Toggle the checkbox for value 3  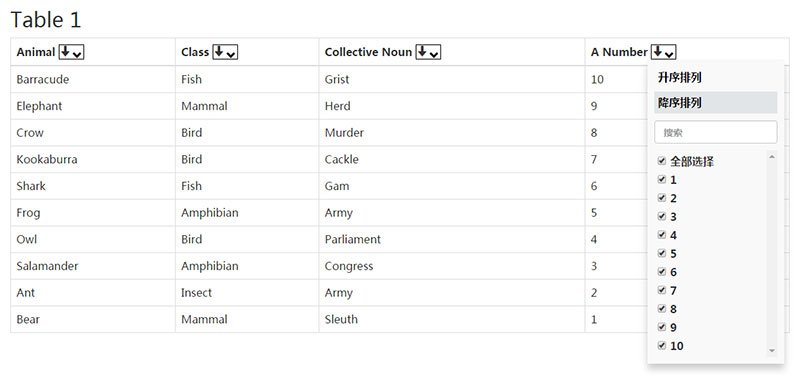662,216
